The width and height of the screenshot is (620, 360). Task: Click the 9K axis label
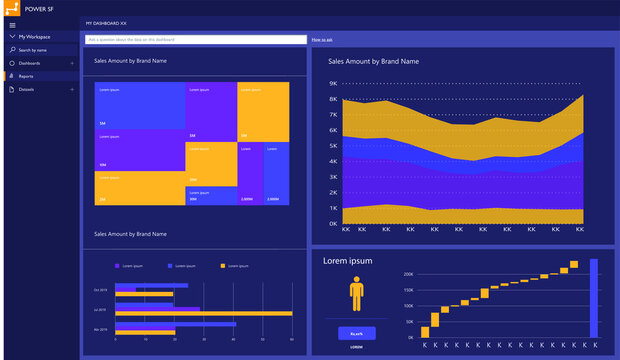click(333, 83)
